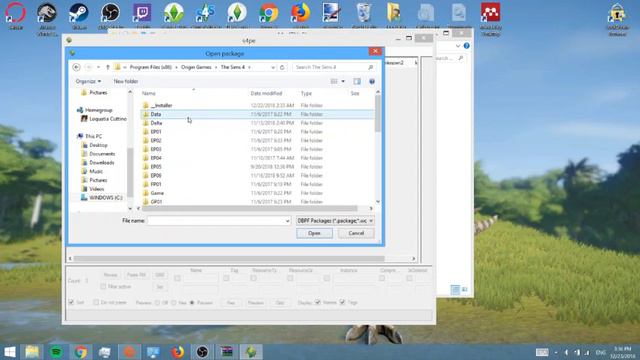Click the search magnifier in Search The Sims 4

coord(370,67)
